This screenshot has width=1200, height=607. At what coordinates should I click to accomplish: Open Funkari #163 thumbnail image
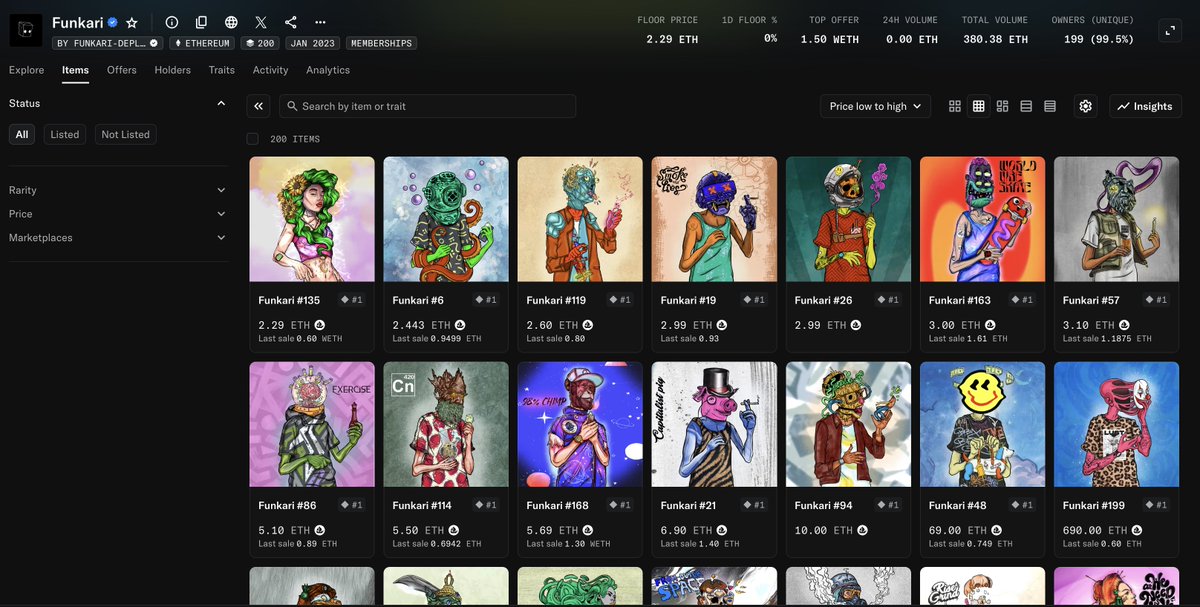click(x=982, y=219)
